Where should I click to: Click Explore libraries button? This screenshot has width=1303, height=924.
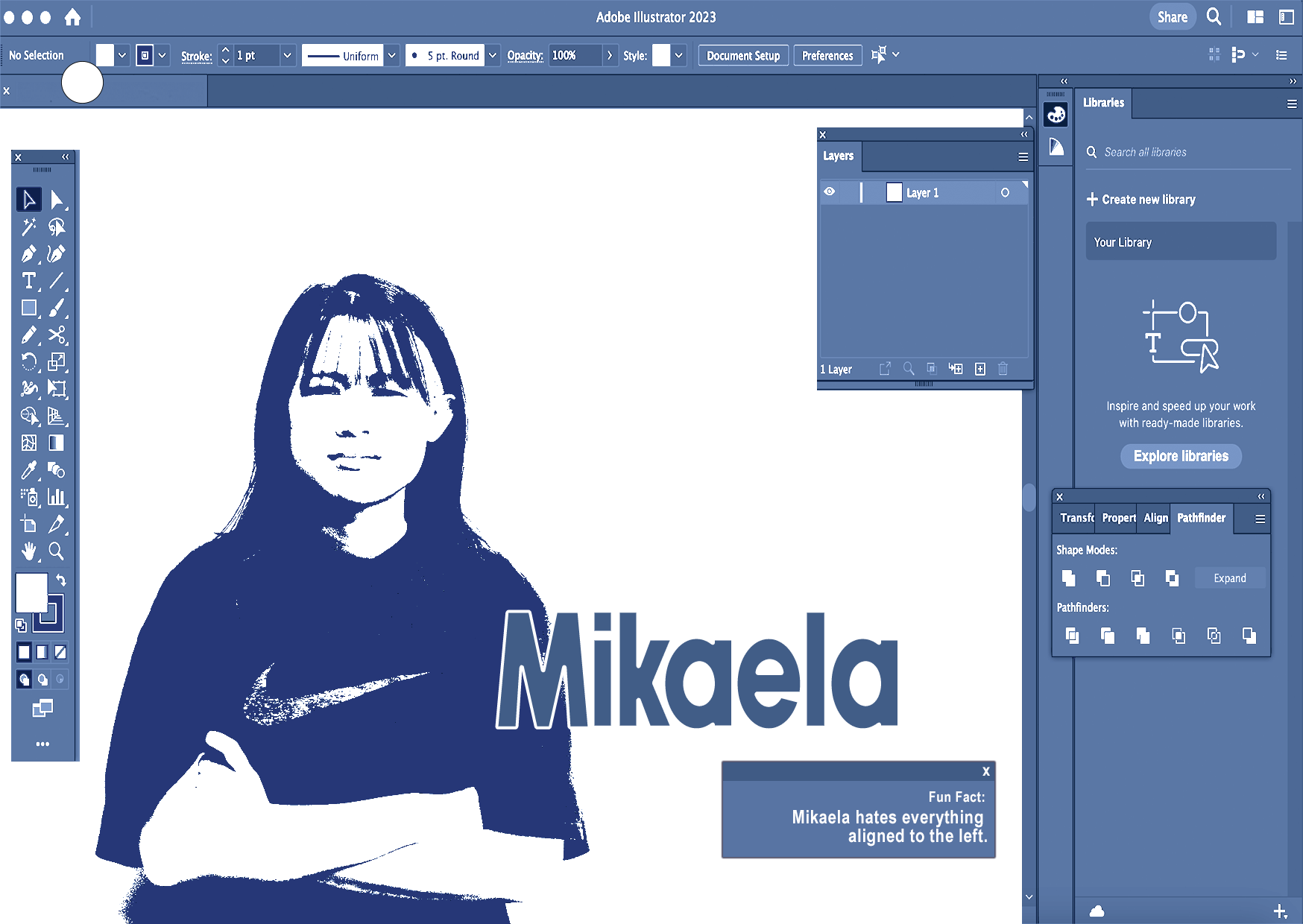click(x=1181, y=456)
